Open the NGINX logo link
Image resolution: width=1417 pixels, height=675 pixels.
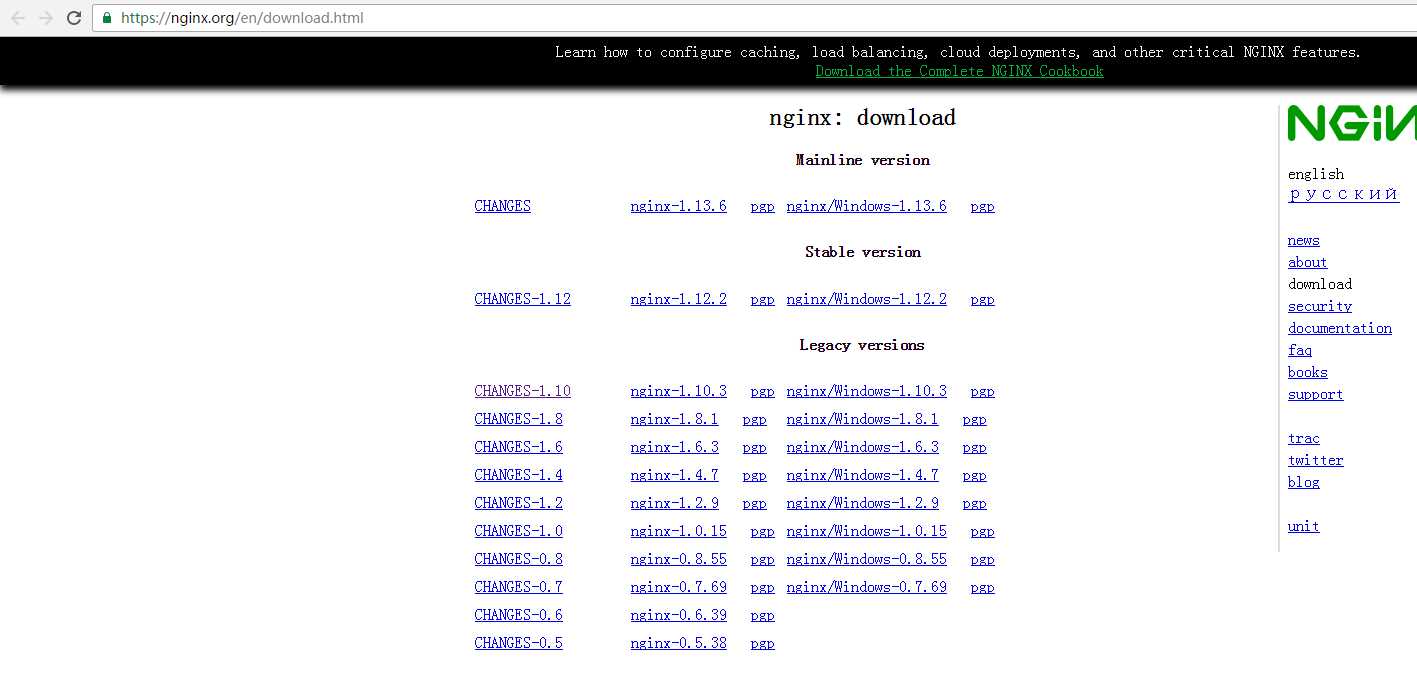(x=1351, y=123)
